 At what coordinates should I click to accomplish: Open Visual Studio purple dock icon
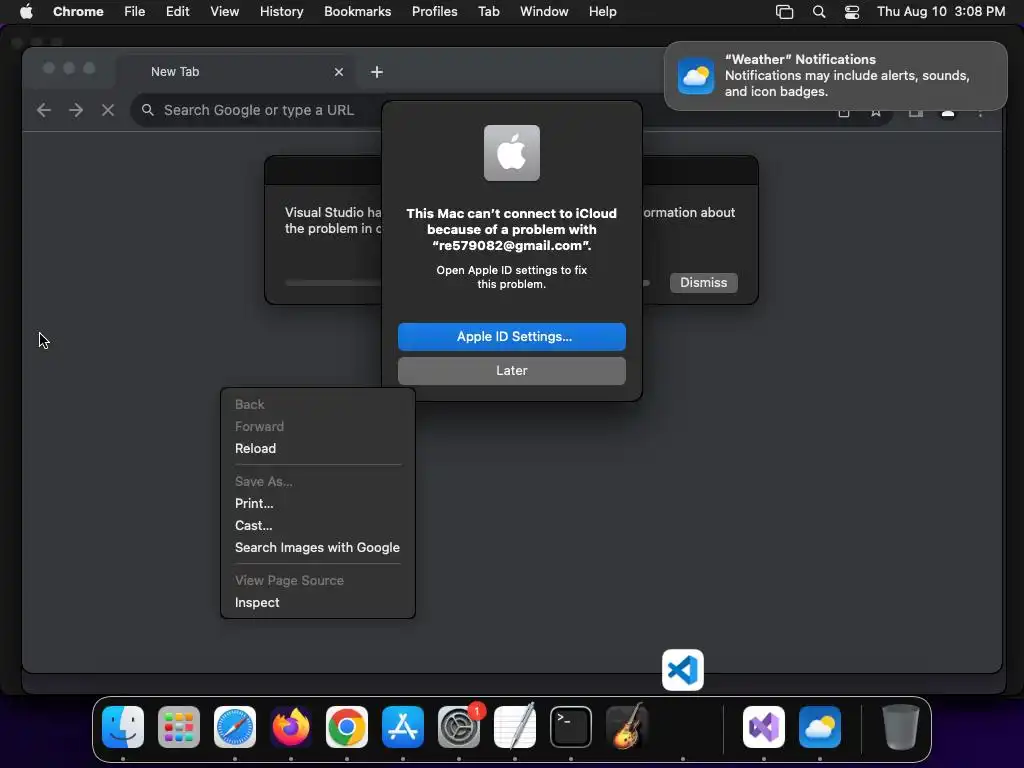[x=764, y=727]
